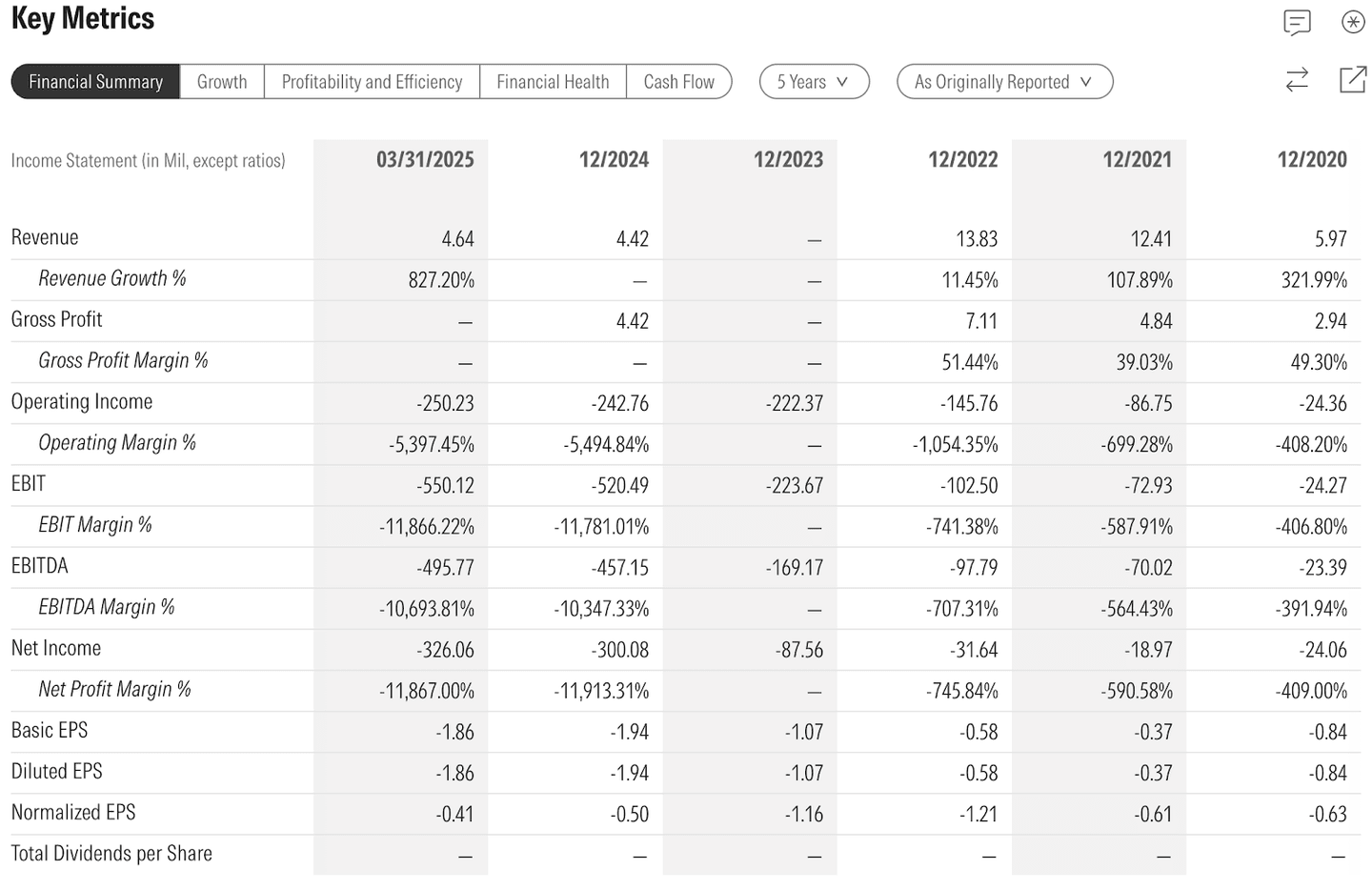Screen dimensions: 1372x890
Task: Click the 03/31/2025 column header
Action: [x=425, y=160]
